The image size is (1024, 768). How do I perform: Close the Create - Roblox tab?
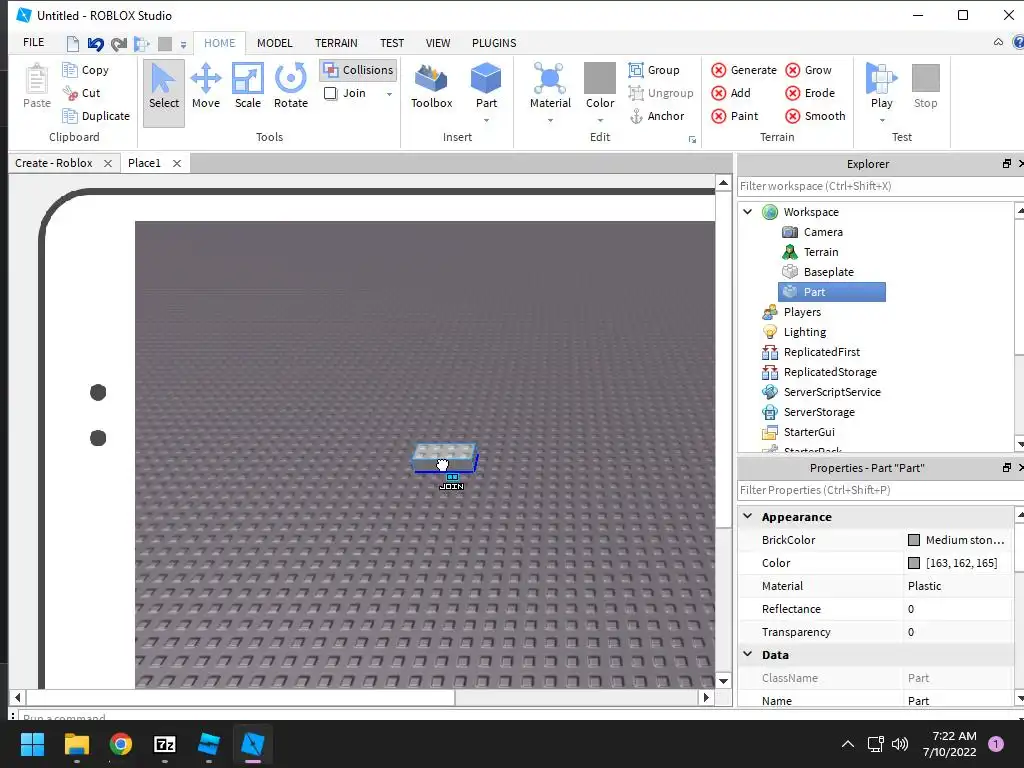coord(108,163)
